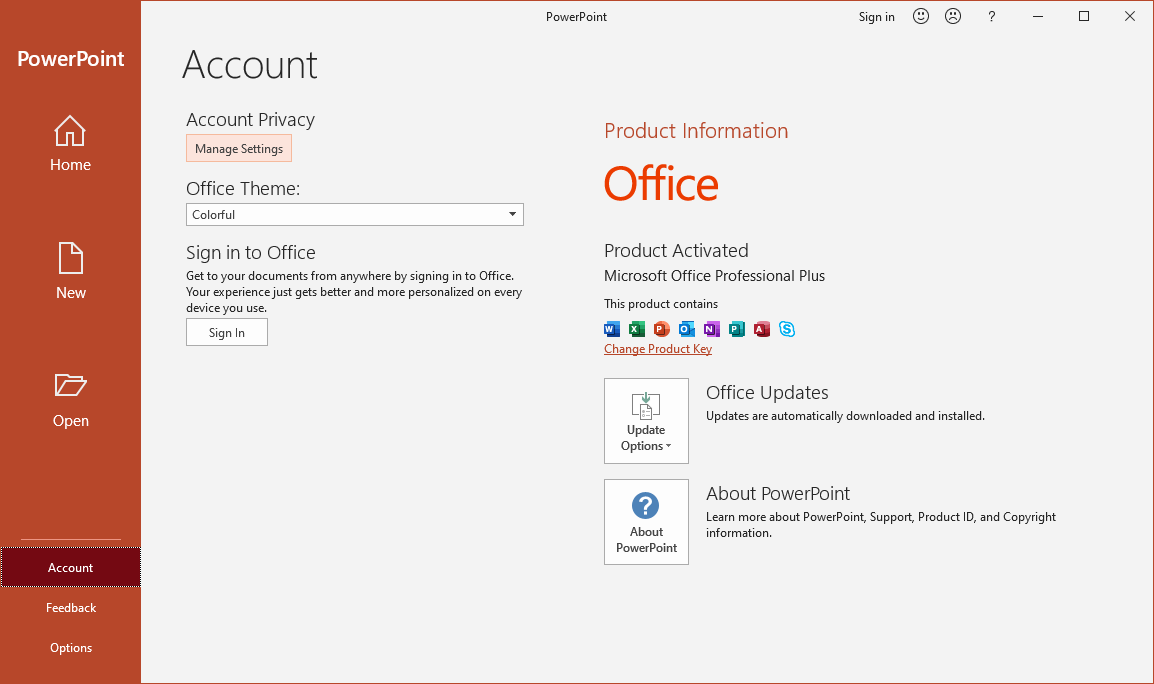Click the Sign In button
This screenshot has width=1154, height=684.
[227, 333]
